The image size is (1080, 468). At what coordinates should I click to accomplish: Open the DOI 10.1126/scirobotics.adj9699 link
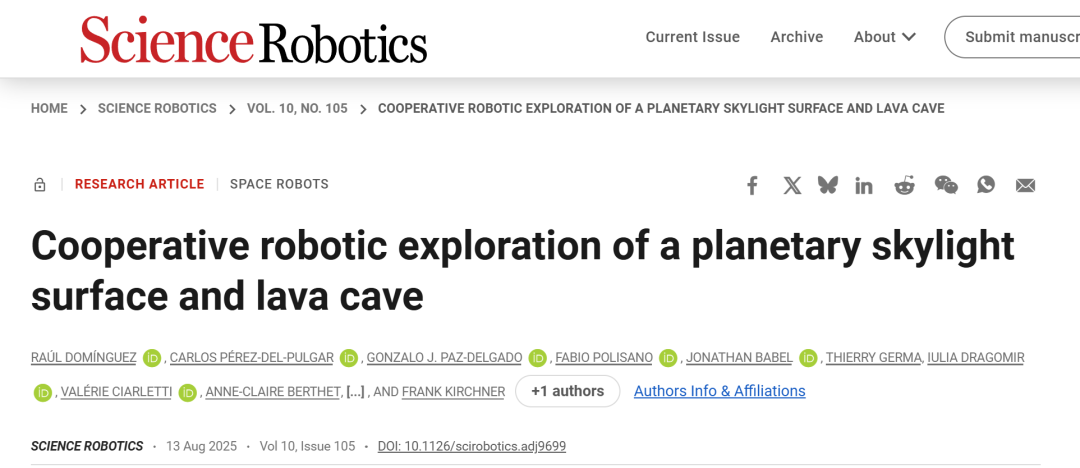pyautogui.click(x=472, y=447)
